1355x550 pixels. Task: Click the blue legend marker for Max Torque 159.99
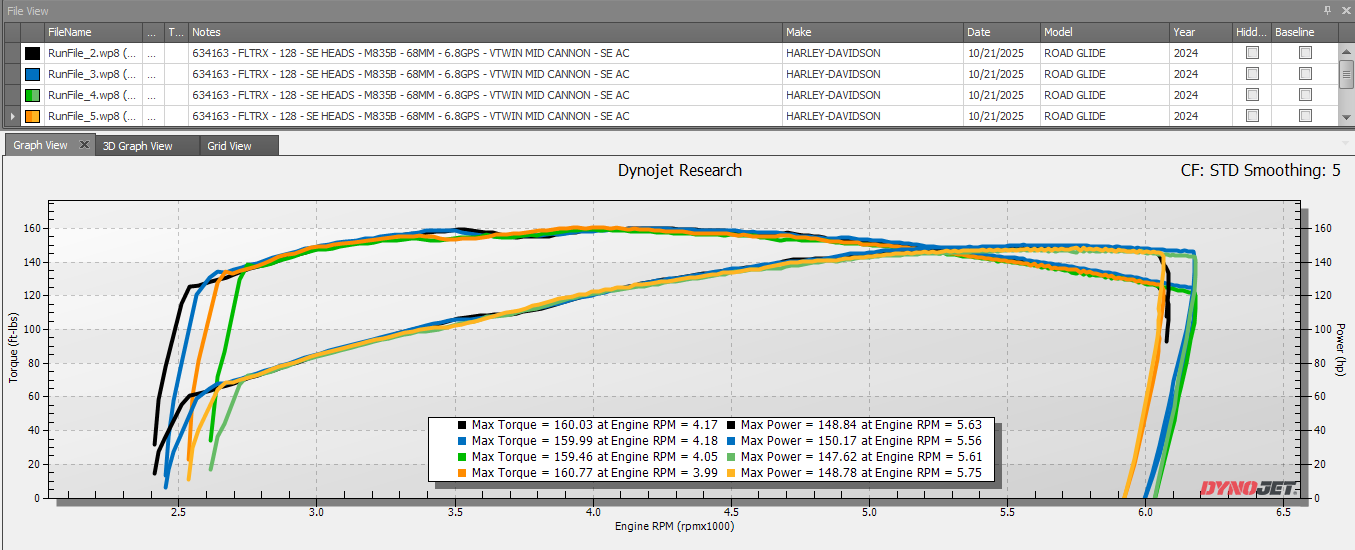coord(462,441)
